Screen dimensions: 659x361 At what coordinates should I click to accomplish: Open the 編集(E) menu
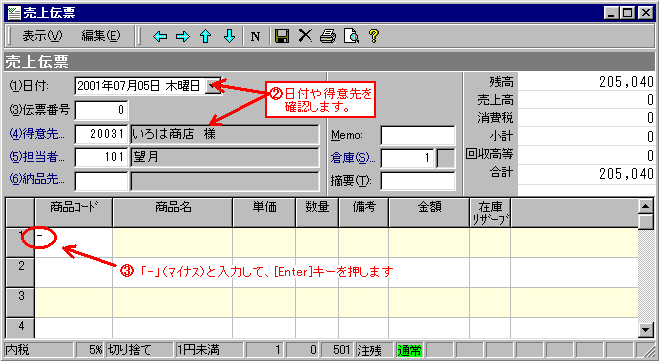[101, 36]
